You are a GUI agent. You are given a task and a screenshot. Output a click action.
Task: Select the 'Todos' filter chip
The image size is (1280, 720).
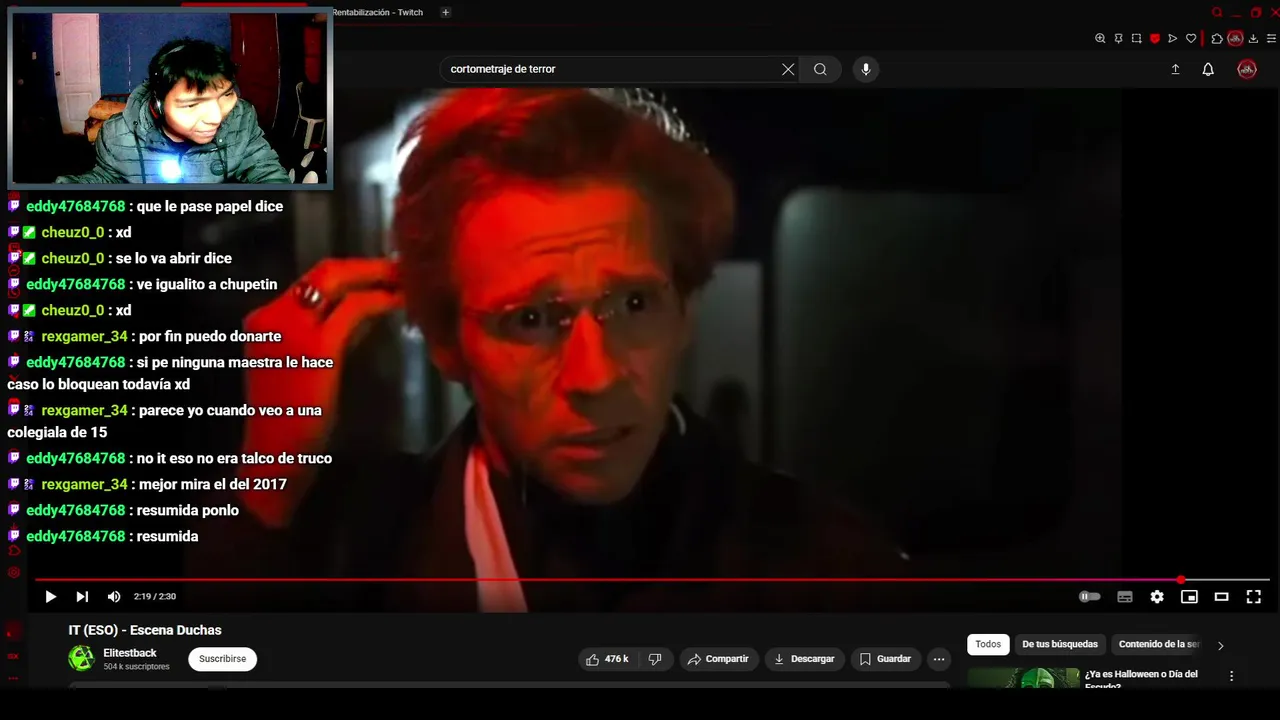tap(988, 645)
